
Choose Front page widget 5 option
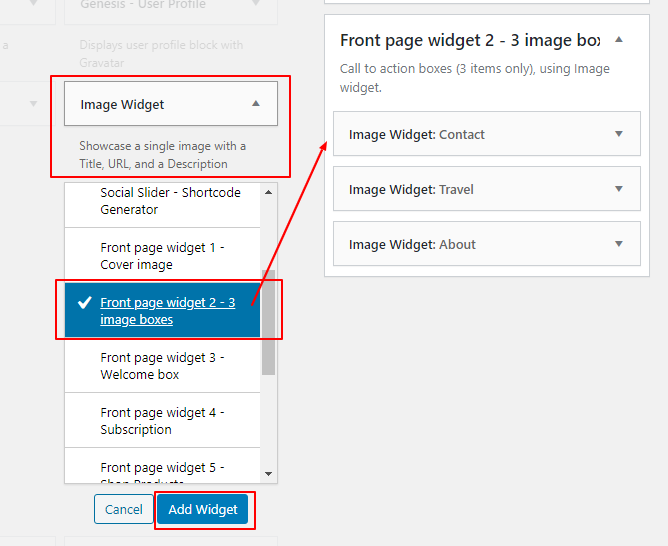pos(162,472)
